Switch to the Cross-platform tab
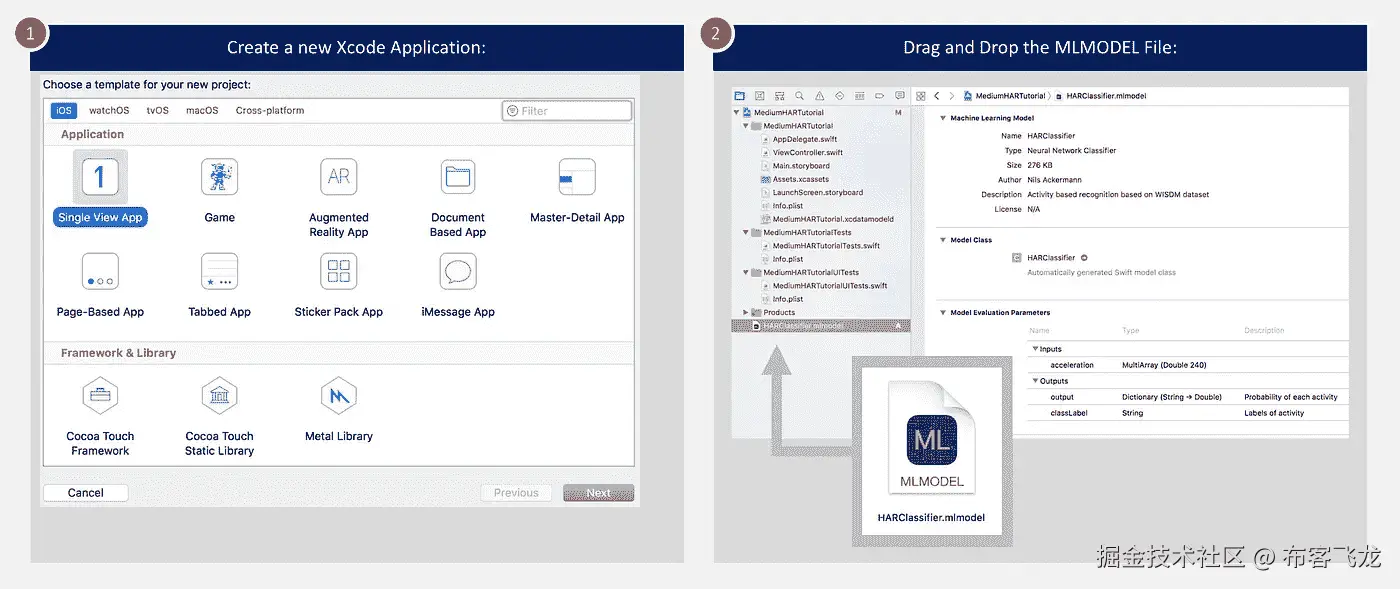Screen dimensions: 1400x589 pyautogui.click(x=270, y=110)
